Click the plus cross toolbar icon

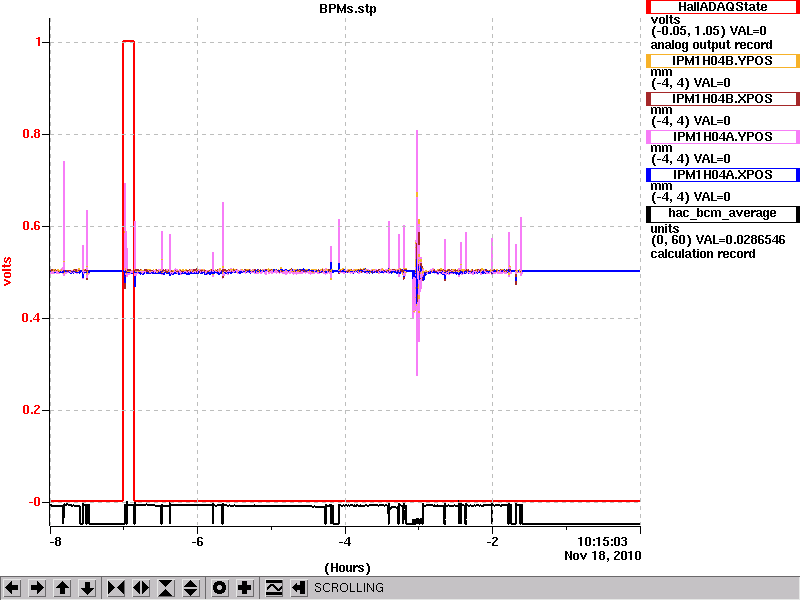245,588
